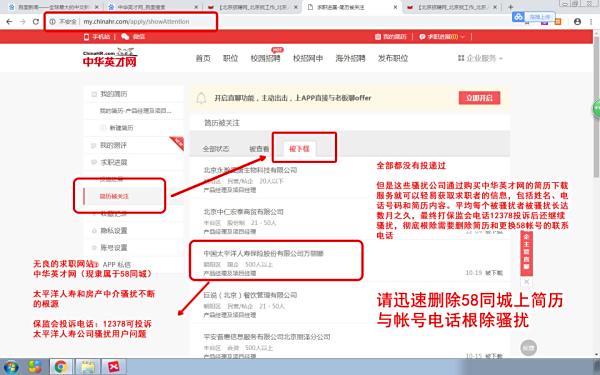Open the folder icon in the taskbar
This screenshot has height=375, width=600.
(88, 367)
